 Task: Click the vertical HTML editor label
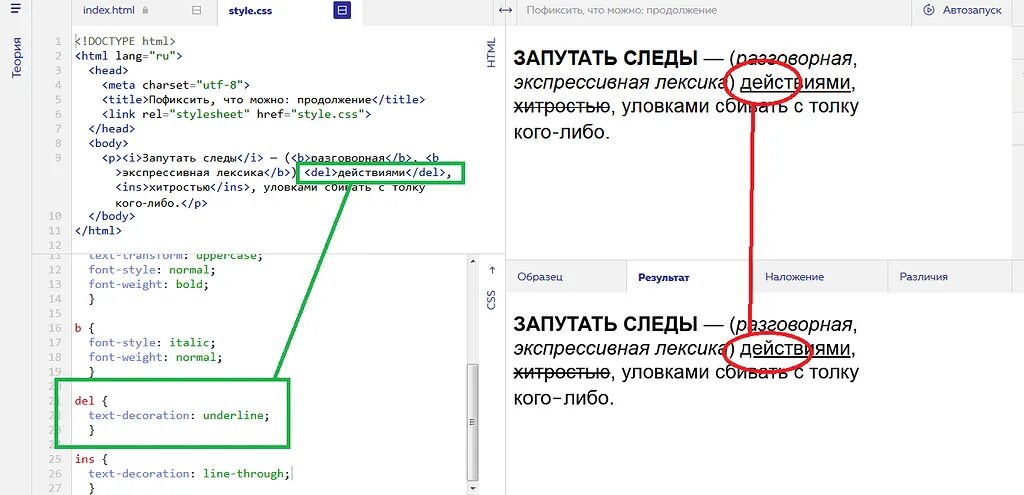coord(491,52)
